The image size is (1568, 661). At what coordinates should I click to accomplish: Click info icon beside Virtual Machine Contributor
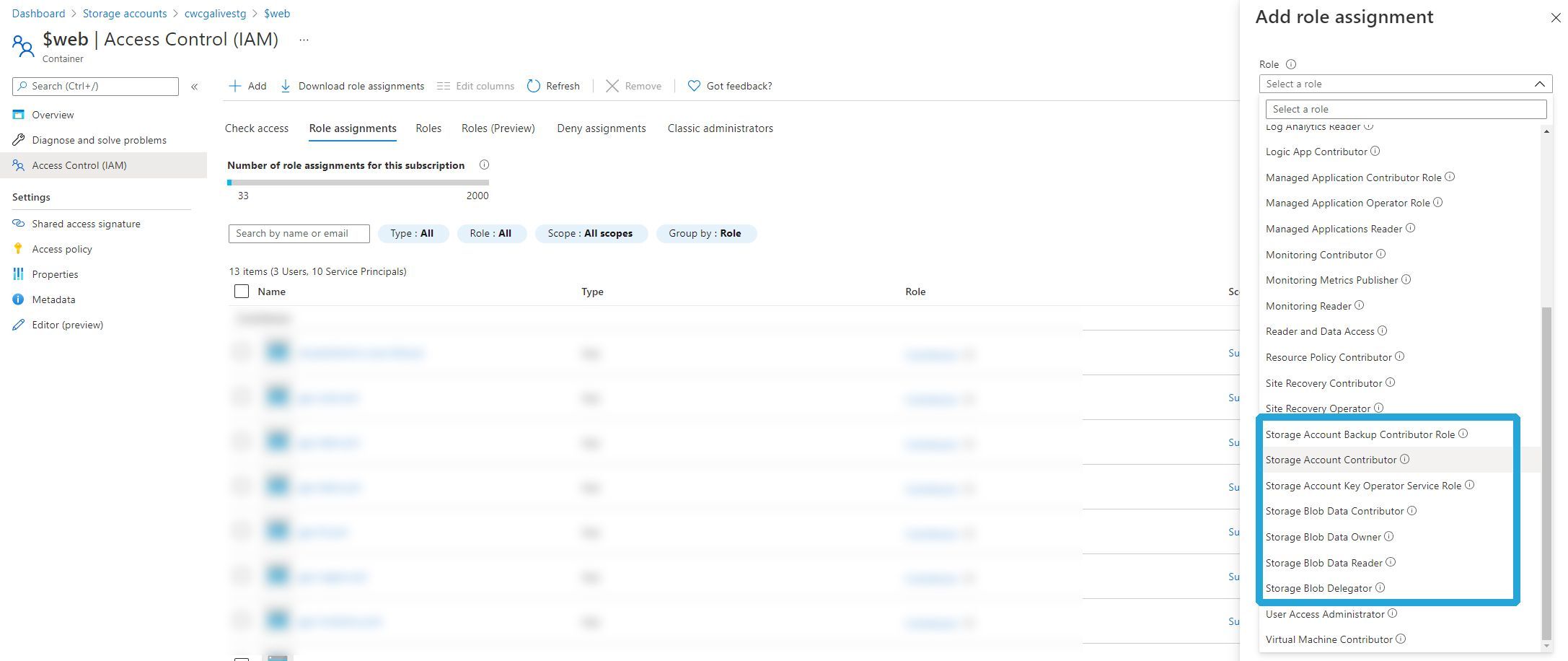click(1400, 639)
